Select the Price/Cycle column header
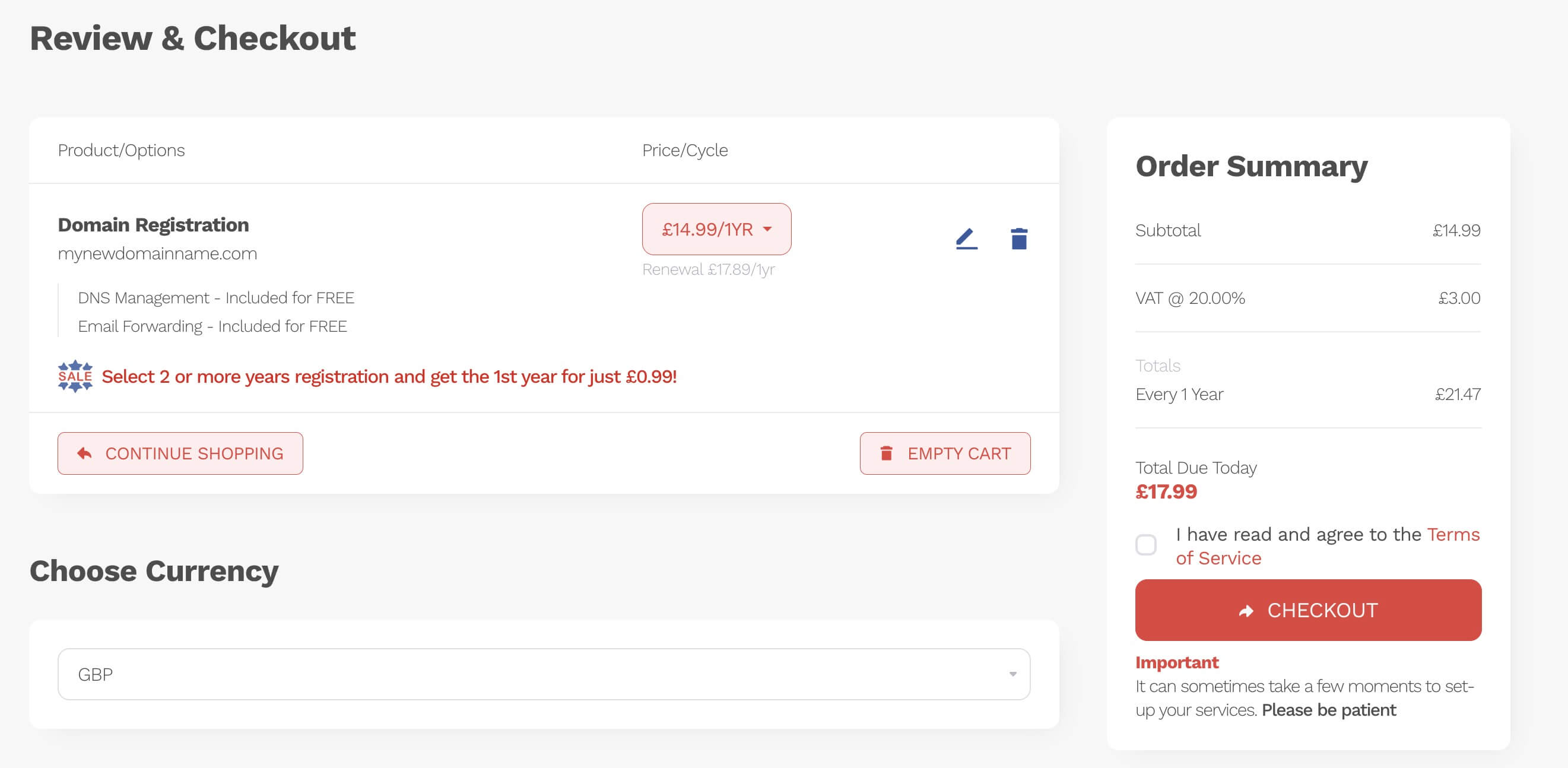This screenshot has height=768, width=1568. click(685, 150)
